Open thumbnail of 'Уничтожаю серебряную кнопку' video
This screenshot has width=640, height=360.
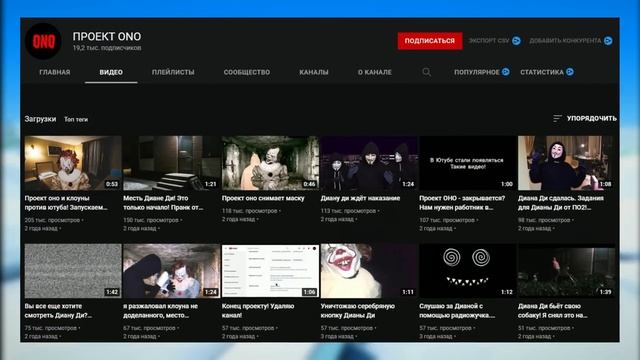369,271
